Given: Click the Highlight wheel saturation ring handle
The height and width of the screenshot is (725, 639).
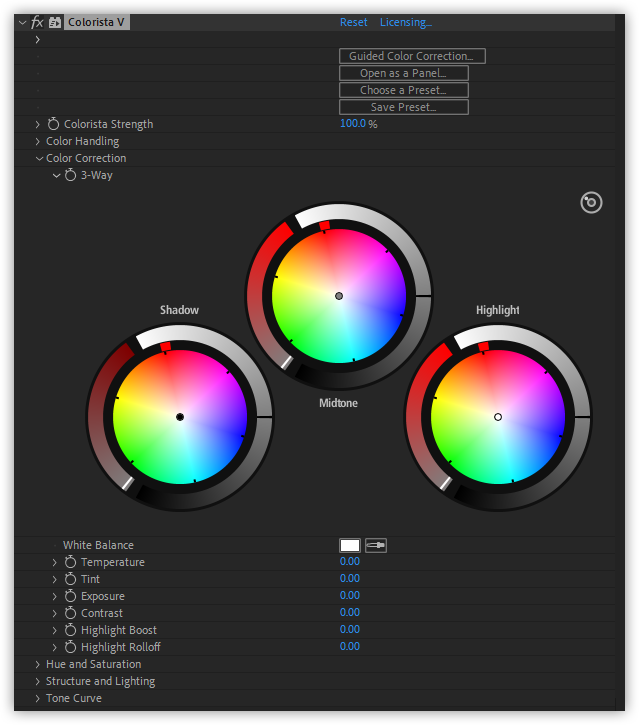Looking at the screenshot, I should (446, 484).
